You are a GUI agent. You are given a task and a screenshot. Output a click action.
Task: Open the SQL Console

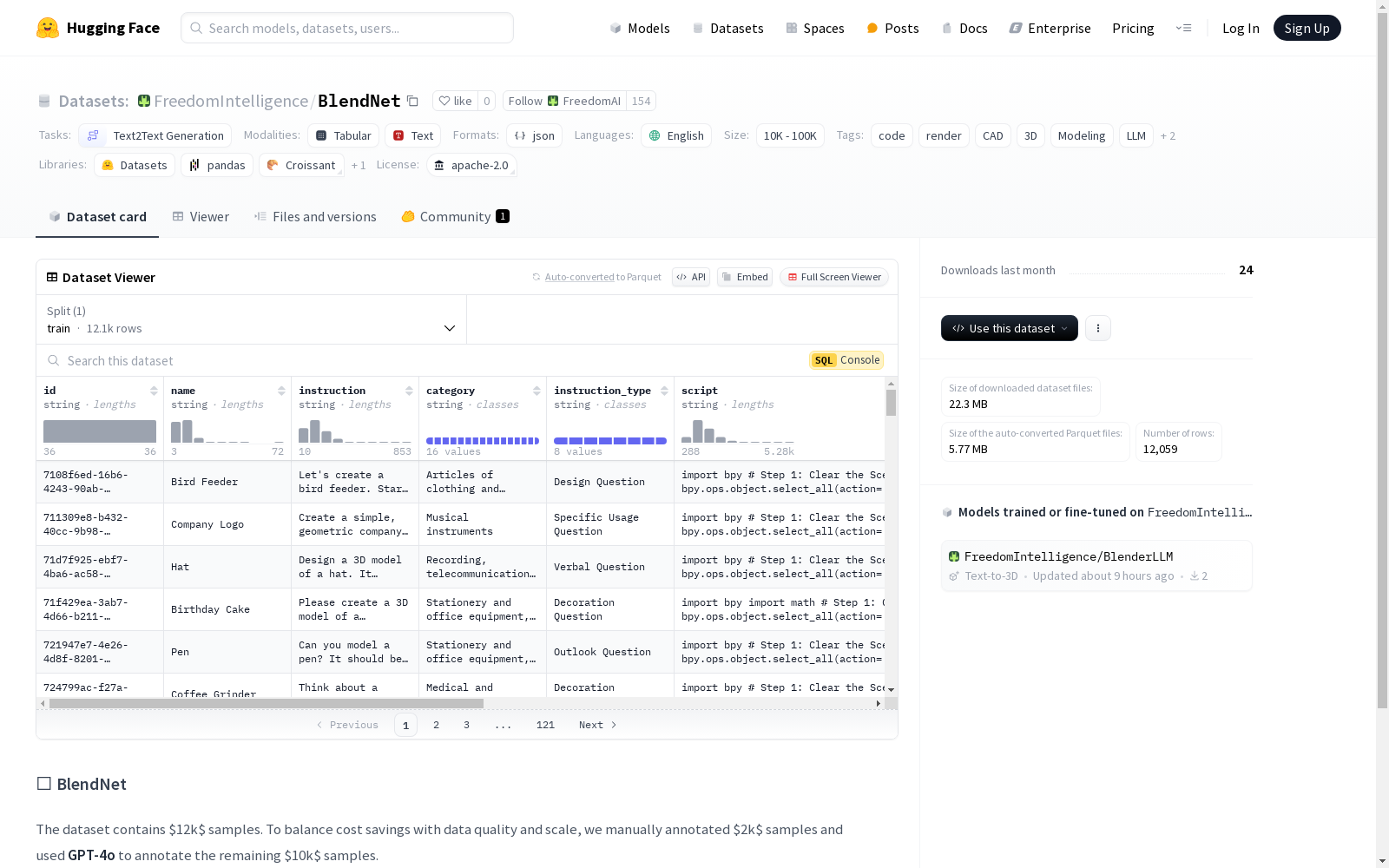846,360
